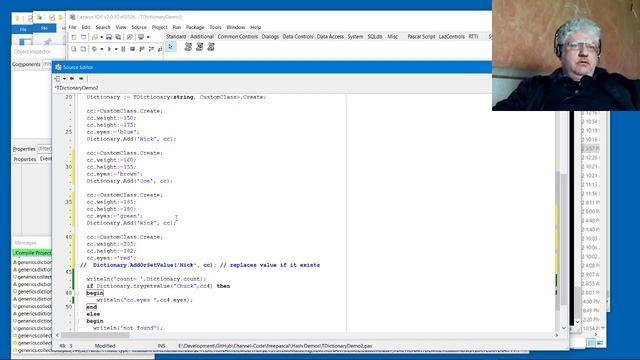
Task: Switch to the Data Access palette tab
Action: point(330,37)
